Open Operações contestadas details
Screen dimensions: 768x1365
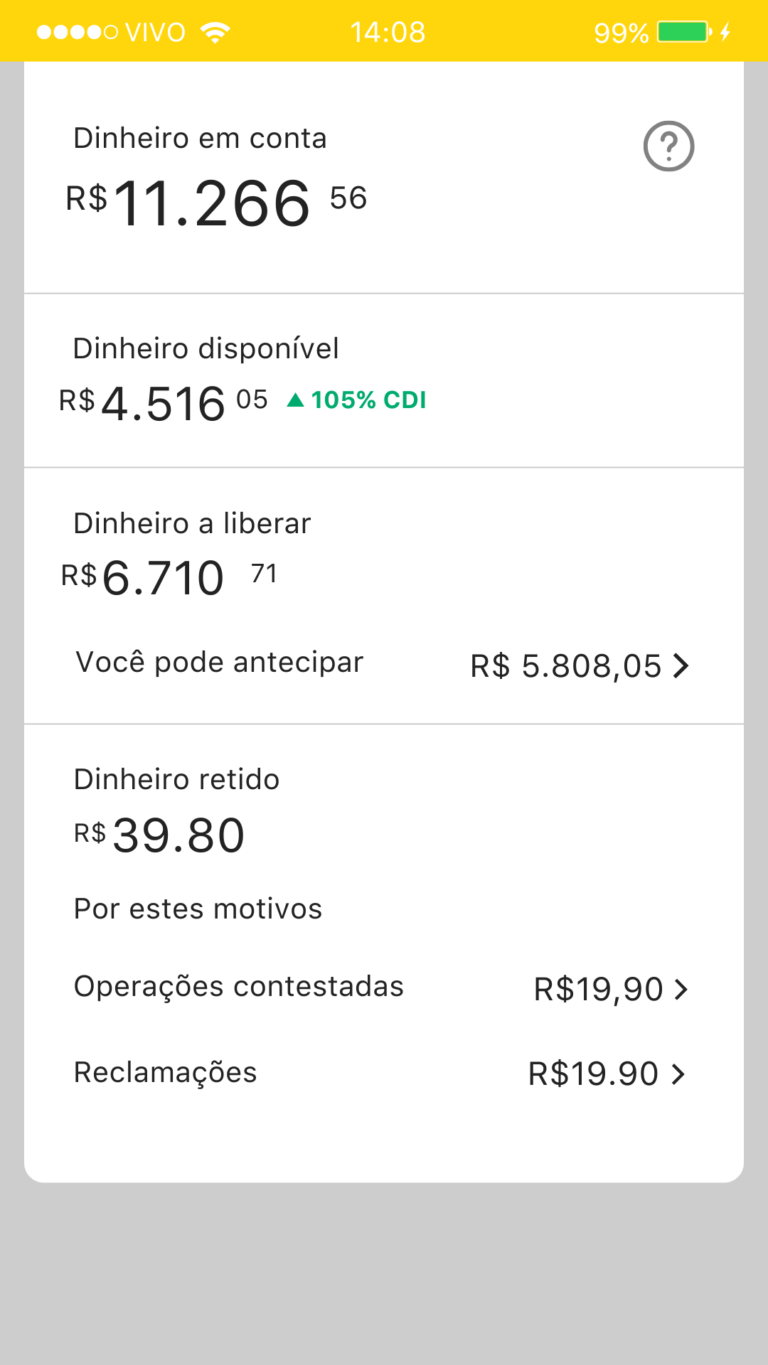click(239, 987)
